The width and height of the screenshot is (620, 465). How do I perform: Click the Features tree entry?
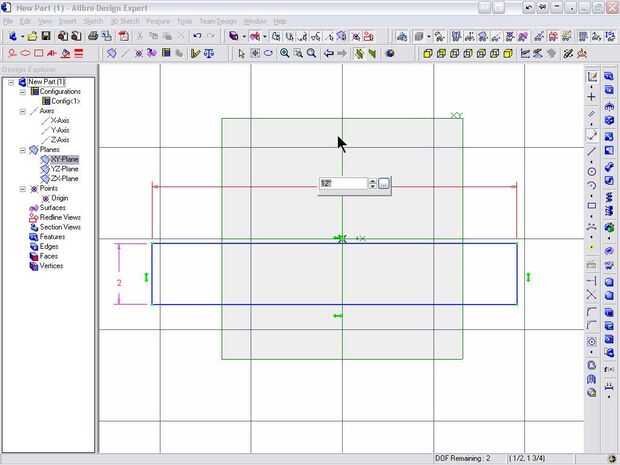tap(52, 237)
